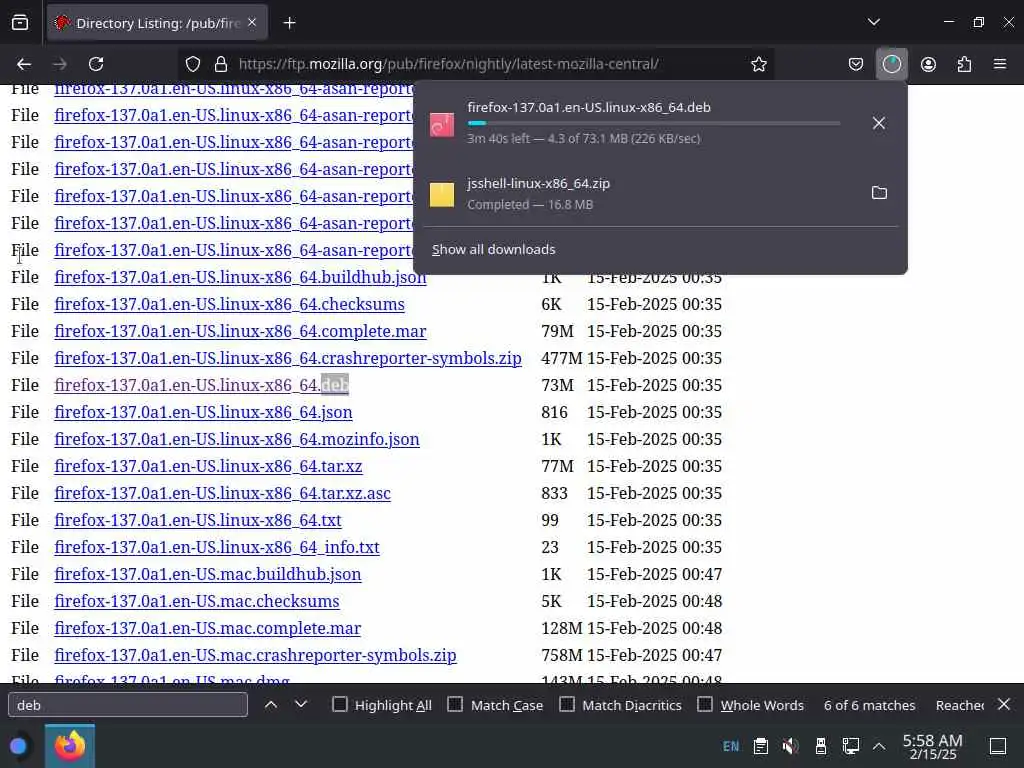
Task: Open the Pocket save icon
Action: click(x=856, y=64)
